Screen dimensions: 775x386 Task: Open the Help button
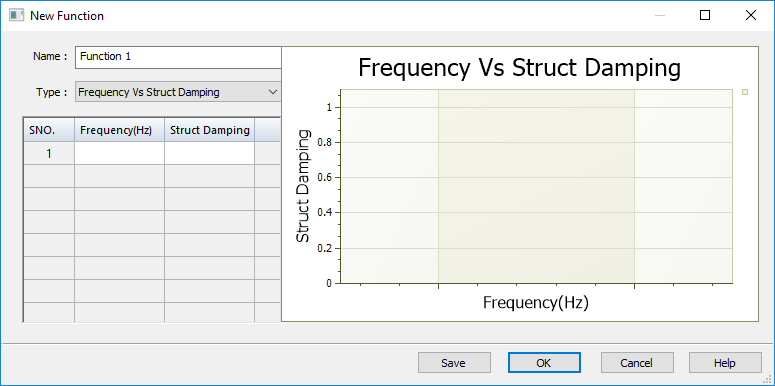725,363
